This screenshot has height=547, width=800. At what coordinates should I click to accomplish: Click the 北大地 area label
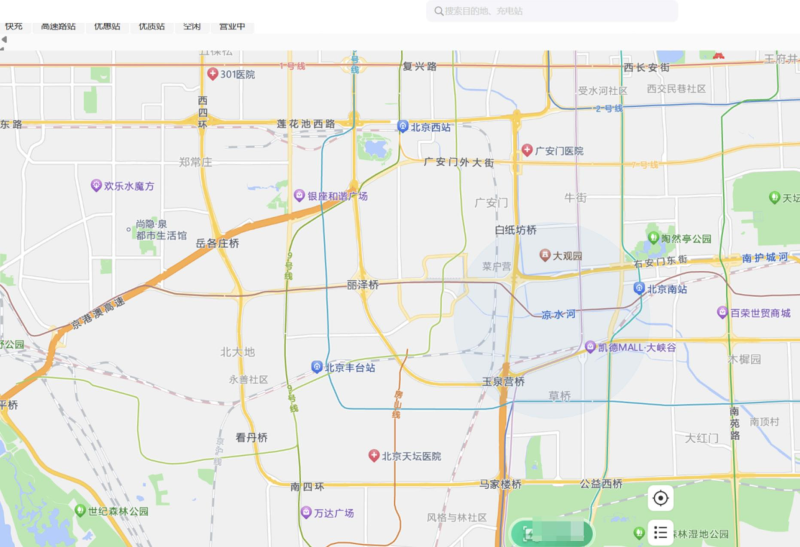click(x=237, y=352)
